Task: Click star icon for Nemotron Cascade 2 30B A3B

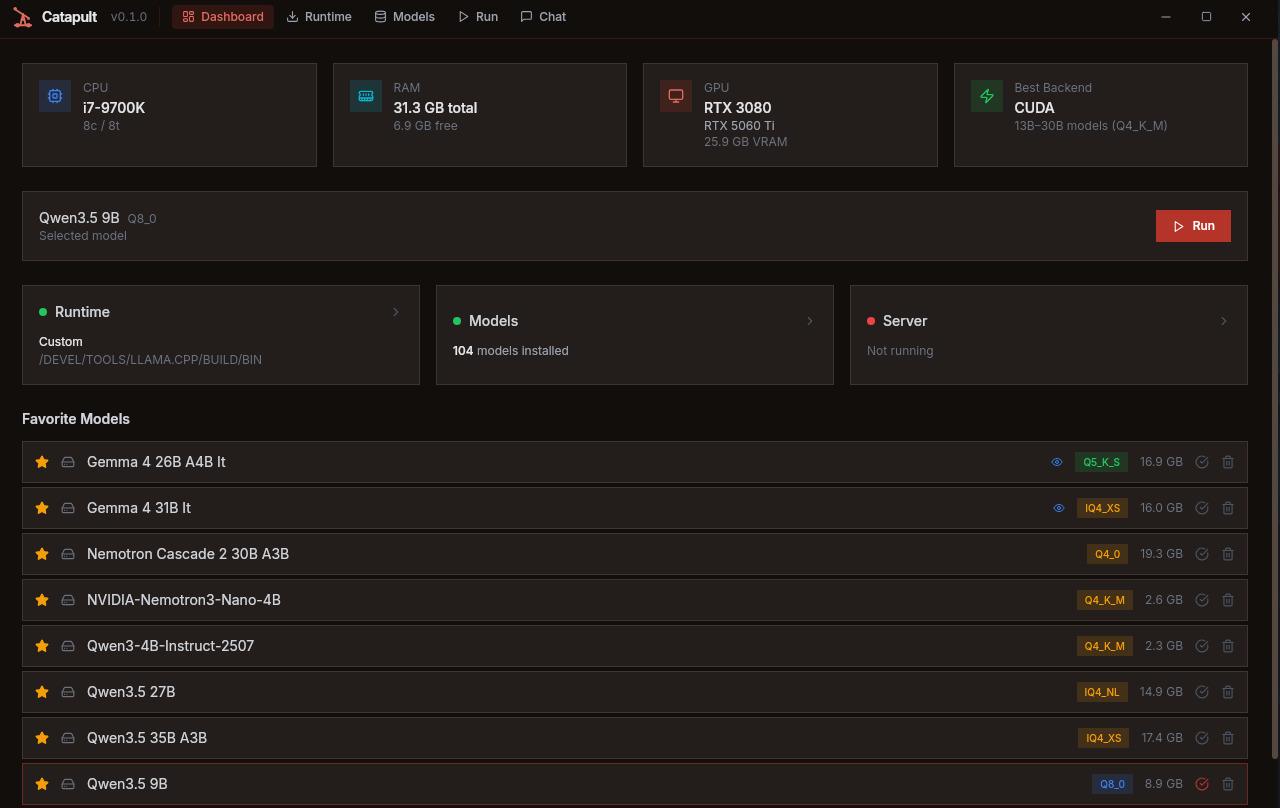Action: [42, 554]
